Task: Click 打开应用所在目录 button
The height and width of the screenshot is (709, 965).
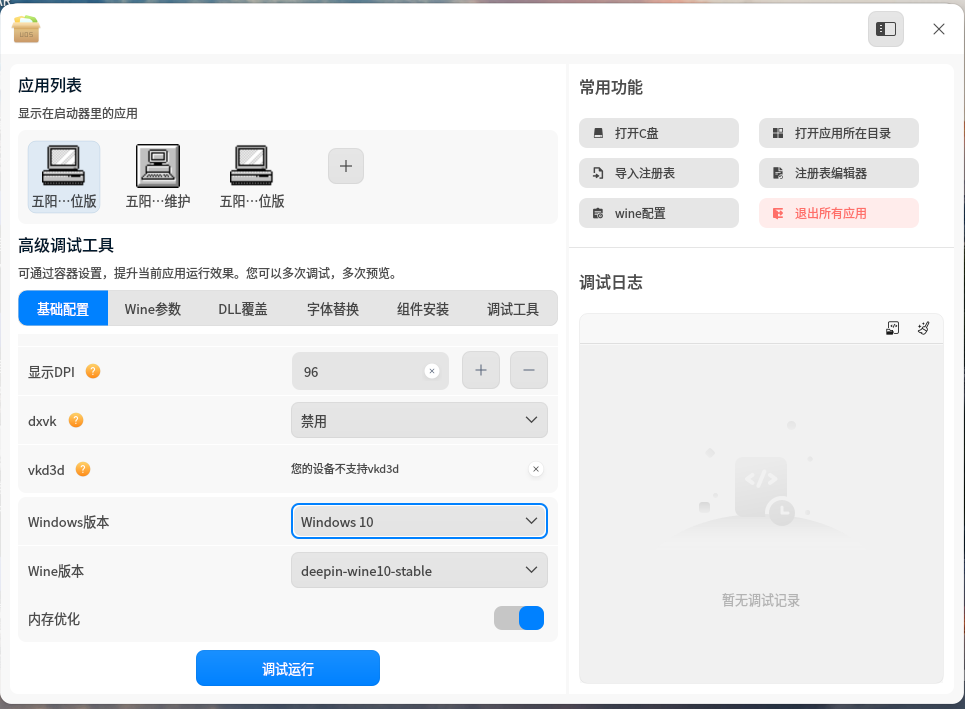Action: tap(839, 133)
